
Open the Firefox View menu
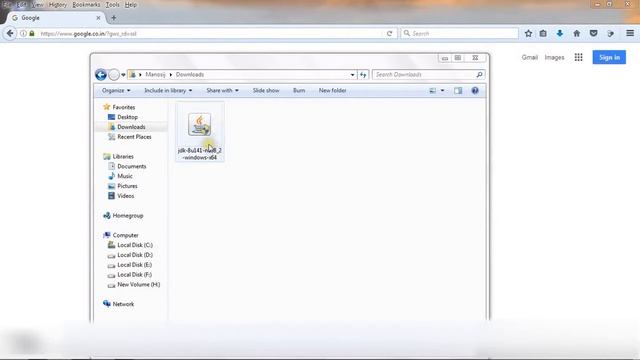38,5
